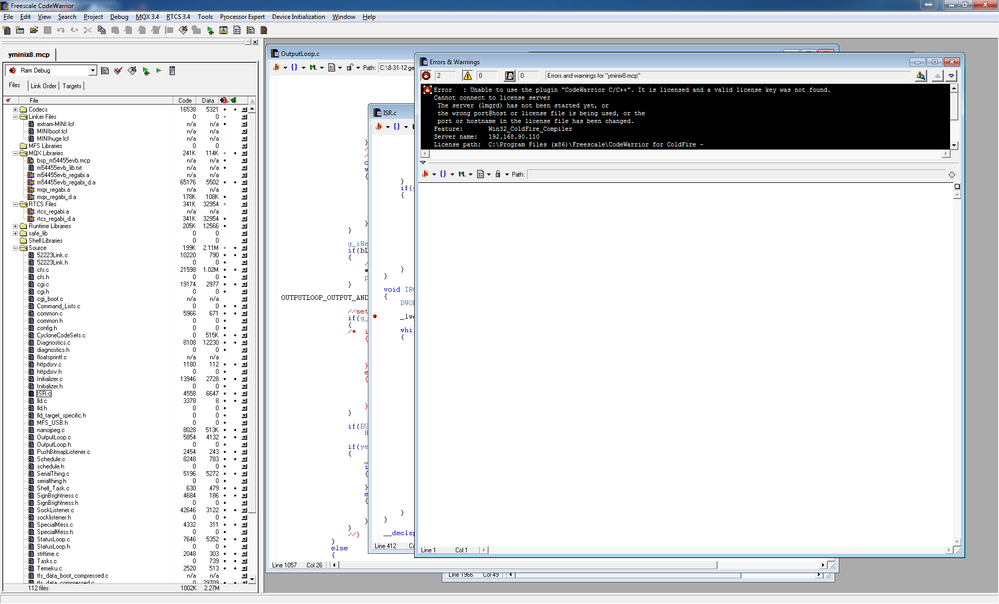The height and width of the screenshot is (604, 999).
Task: Click the Errors message list vertical scrollbar
Action: [x=954, y=117]
